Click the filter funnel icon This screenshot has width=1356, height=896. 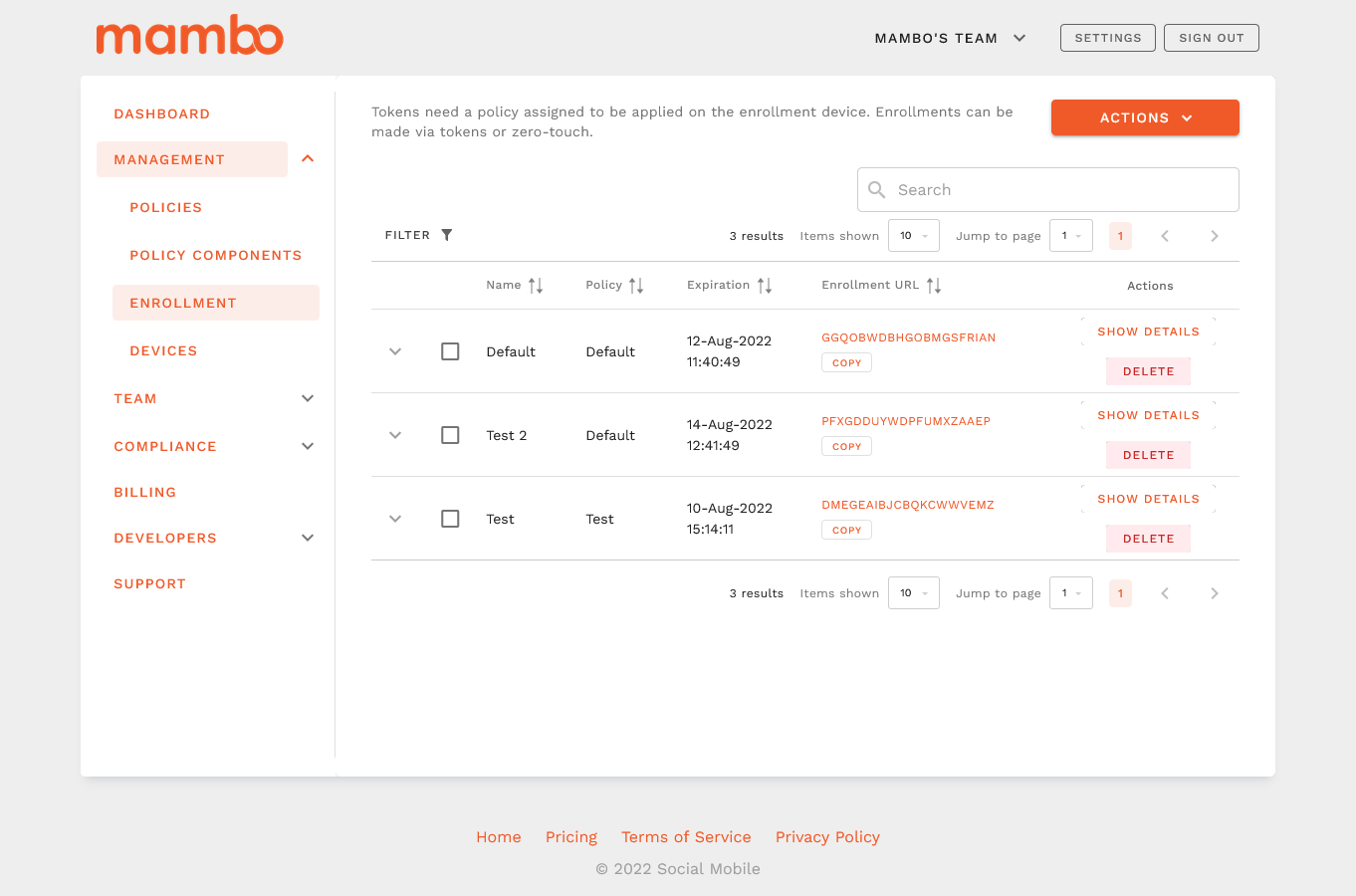coord(447,235)
